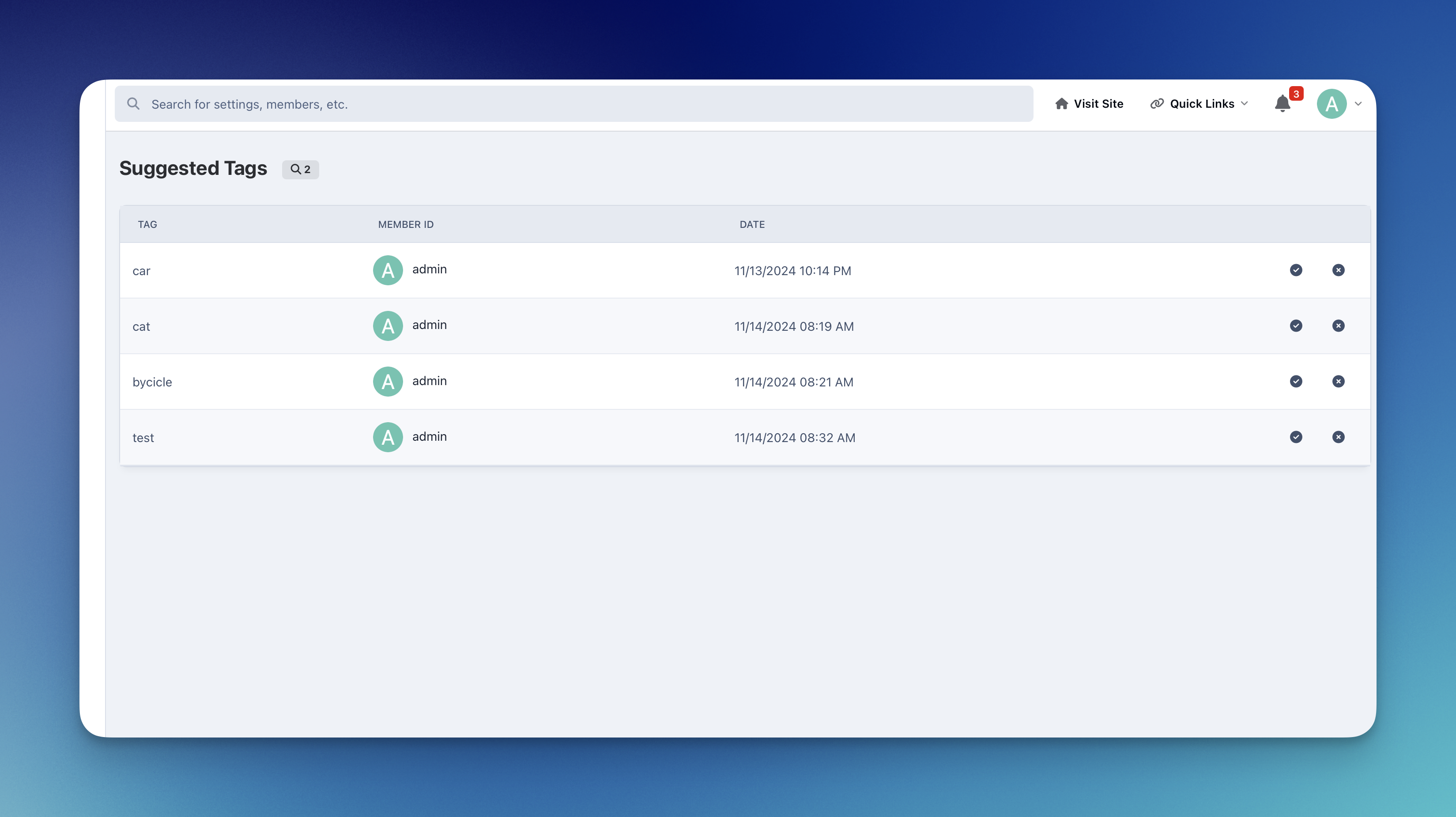Screen dimensions: 1456x817
Task: Click the date 11/14/2024 08:32 AM
Action: point(795,438)
